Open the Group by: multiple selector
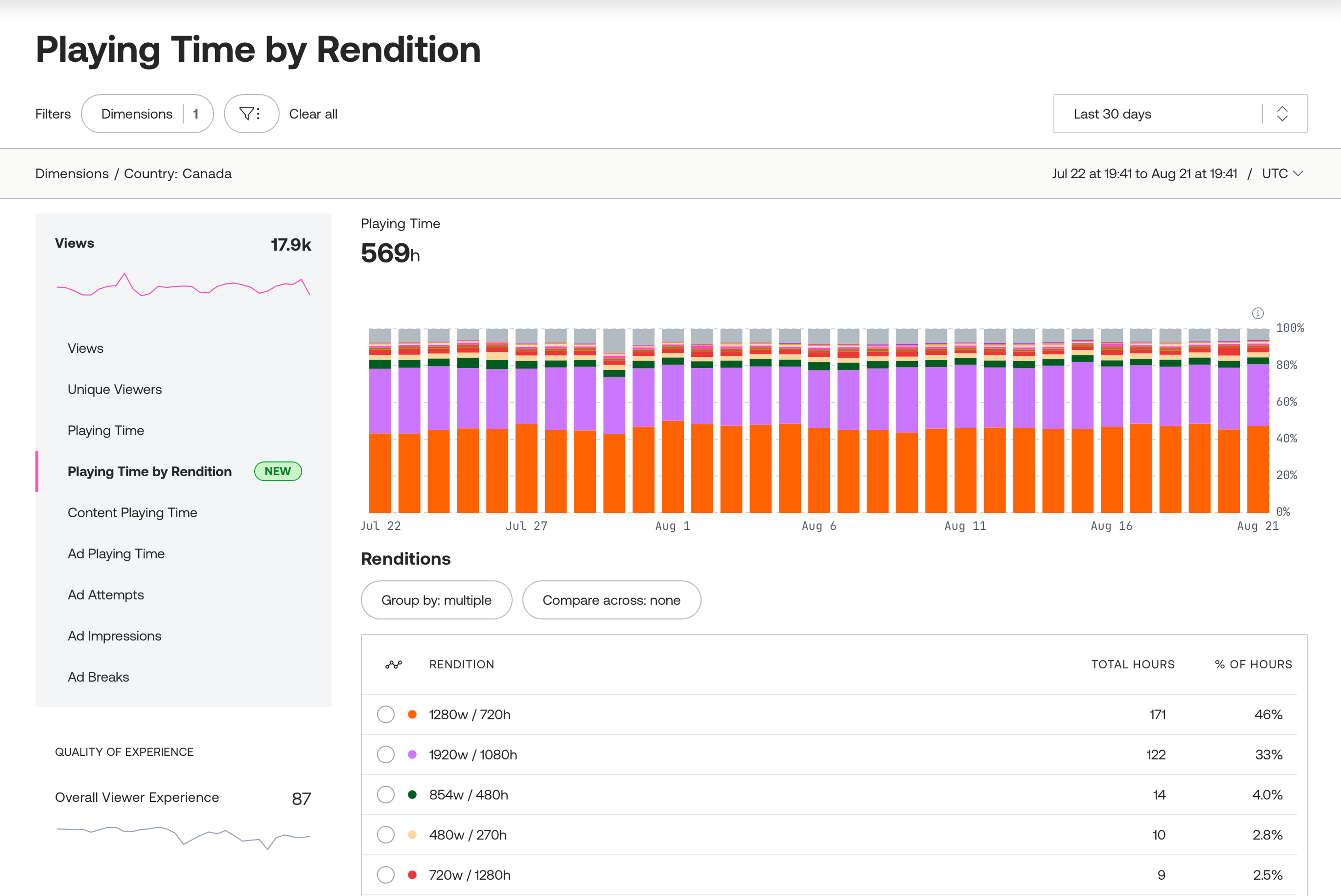Viewport: 1341px width, 896px height. [436, 600]
